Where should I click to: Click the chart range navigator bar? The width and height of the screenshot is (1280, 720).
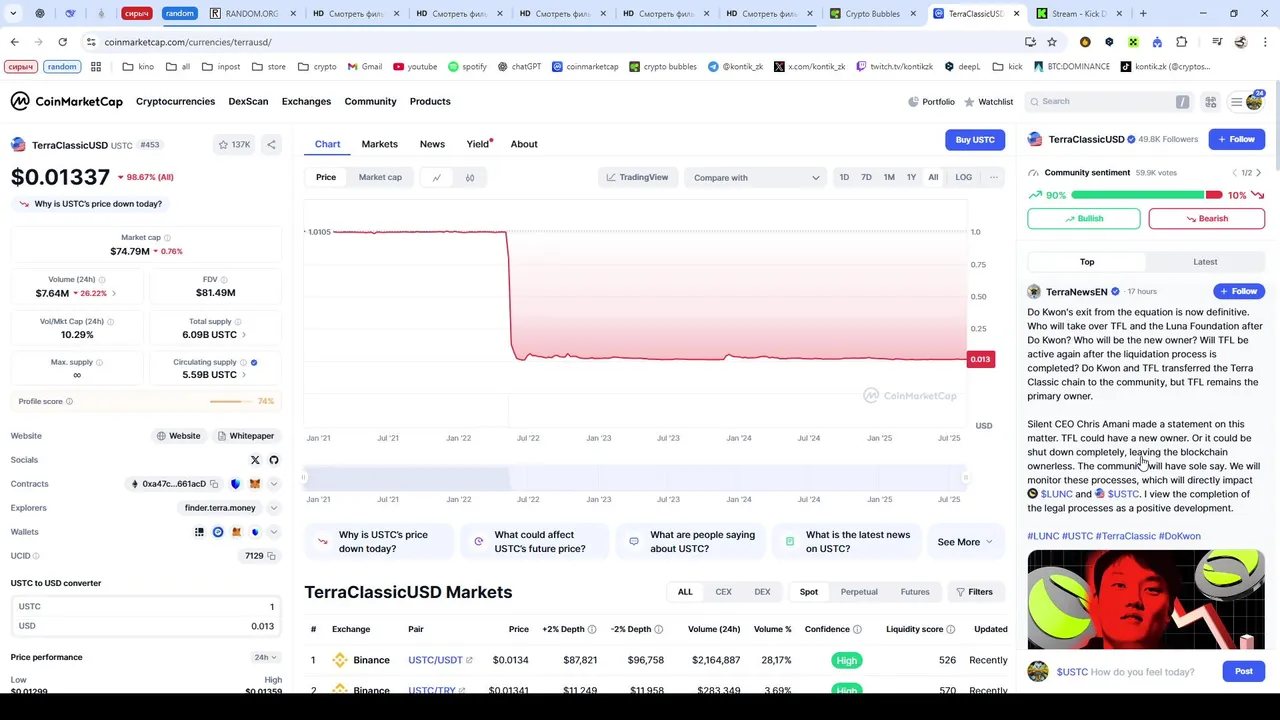pyautogui.click(x=636, y=479)
